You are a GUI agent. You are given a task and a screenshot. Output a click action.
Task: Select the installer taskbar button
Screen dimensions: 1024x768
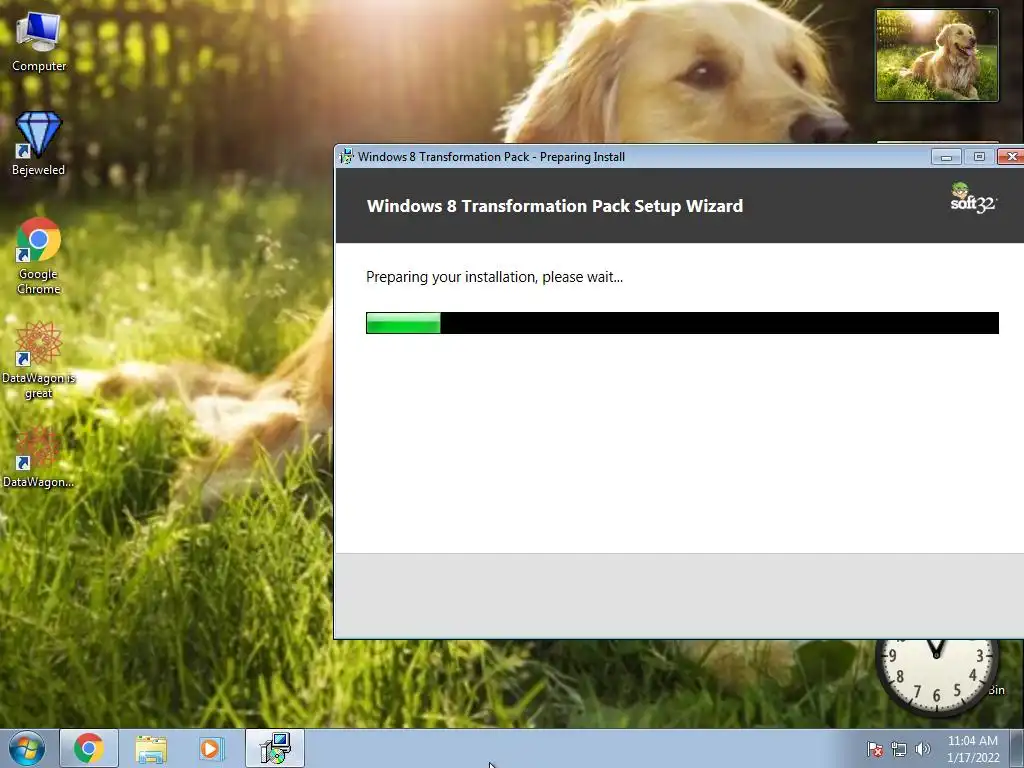click(275, 748)
